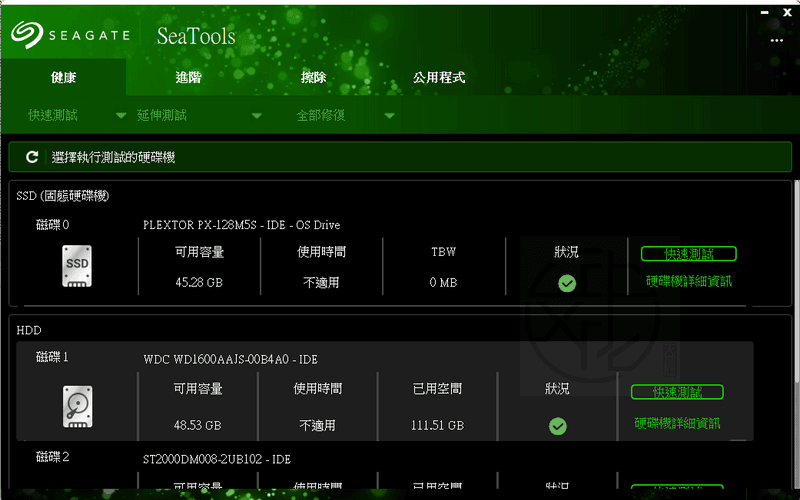The width and height of the screenshot is (800, 500).
Task: Open the three-dots more options menu
Action: click(777, 40)
